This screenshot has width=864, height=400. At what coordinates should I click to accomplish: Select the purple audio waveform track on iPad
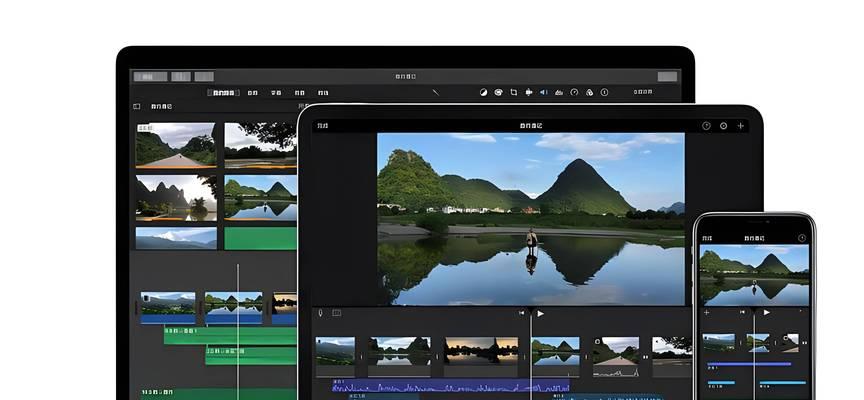click(451, 386)
